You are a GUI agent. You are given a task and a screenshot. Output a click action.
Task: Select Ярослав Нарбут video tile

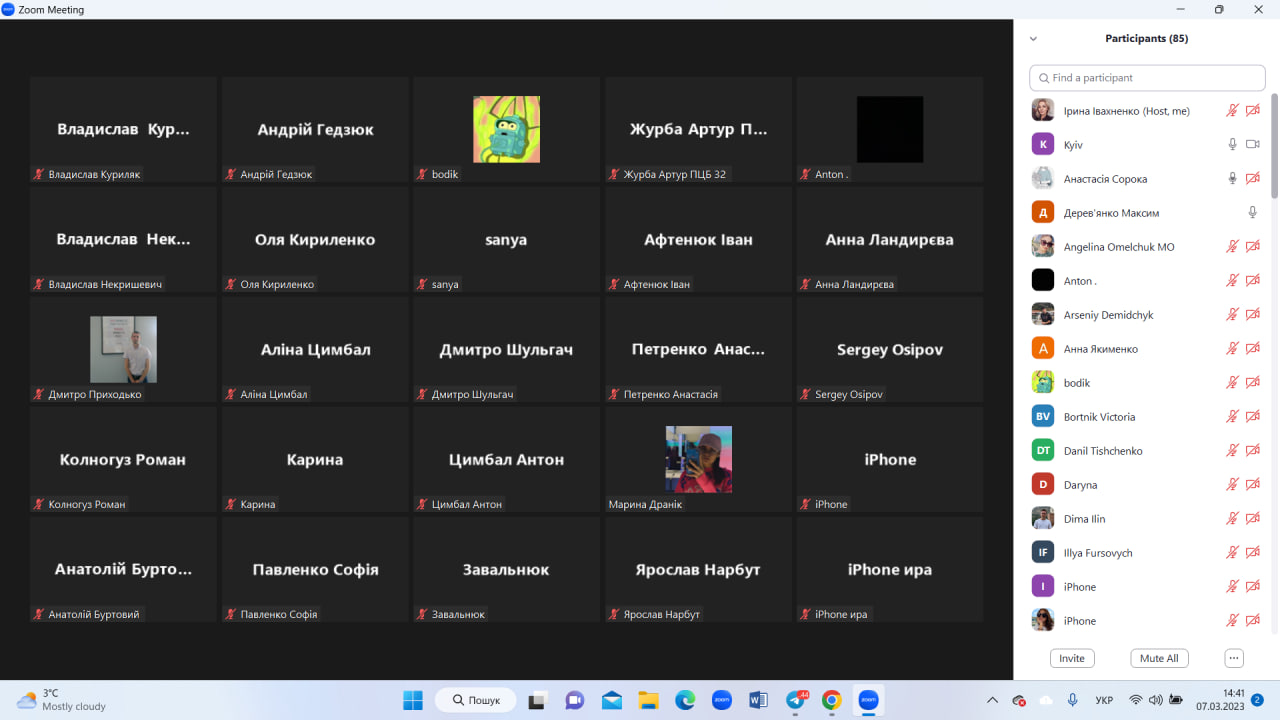698,570
